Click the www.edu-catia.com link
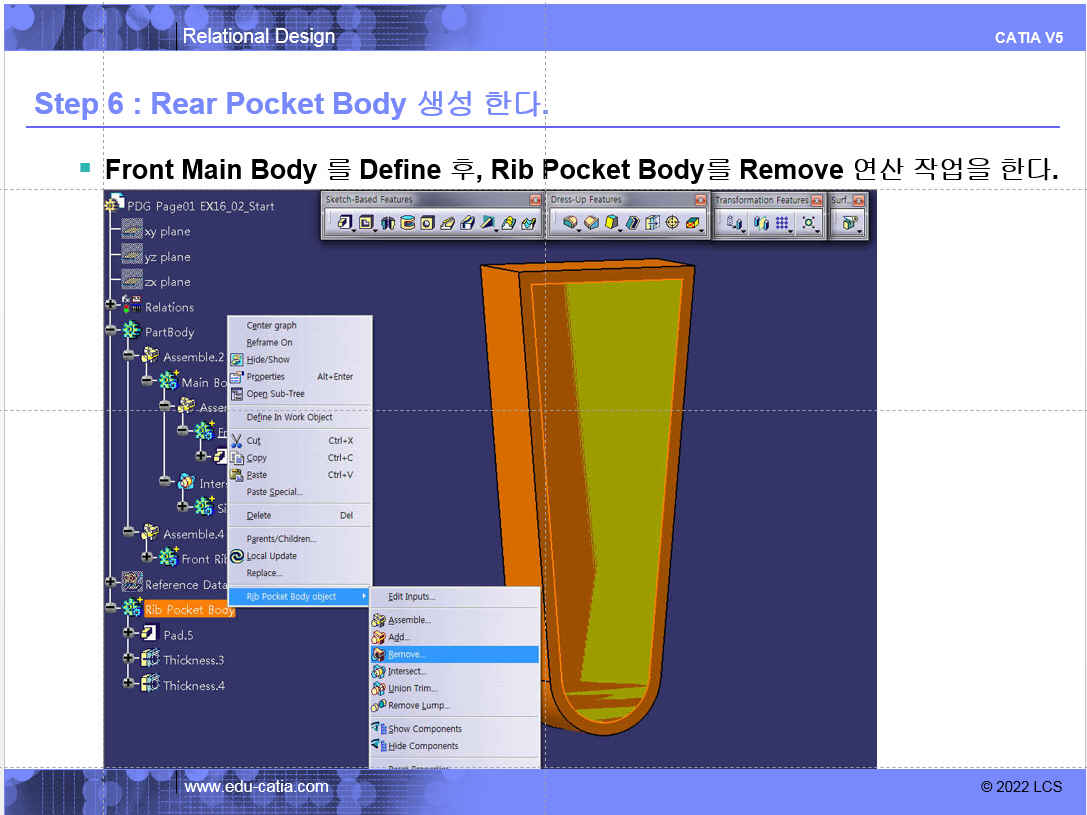Image resolution: width=1087 pixels, height=815 pixels. [256, 787]
